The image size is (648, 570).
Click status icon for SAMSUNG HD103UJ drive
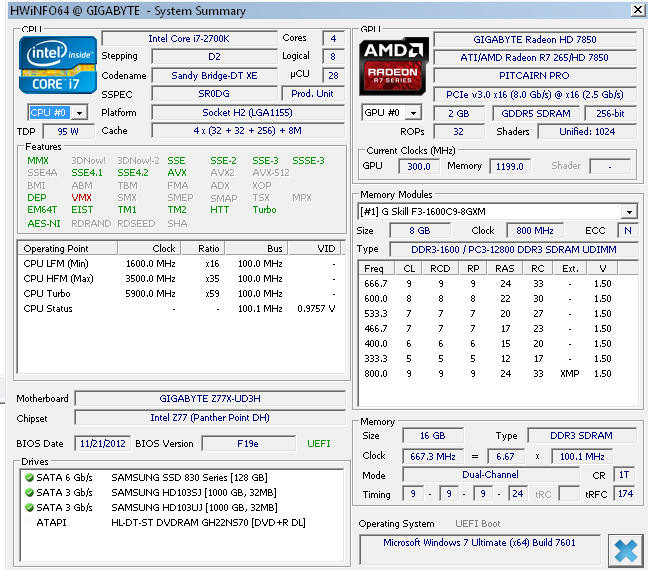(x=29, y=507)
